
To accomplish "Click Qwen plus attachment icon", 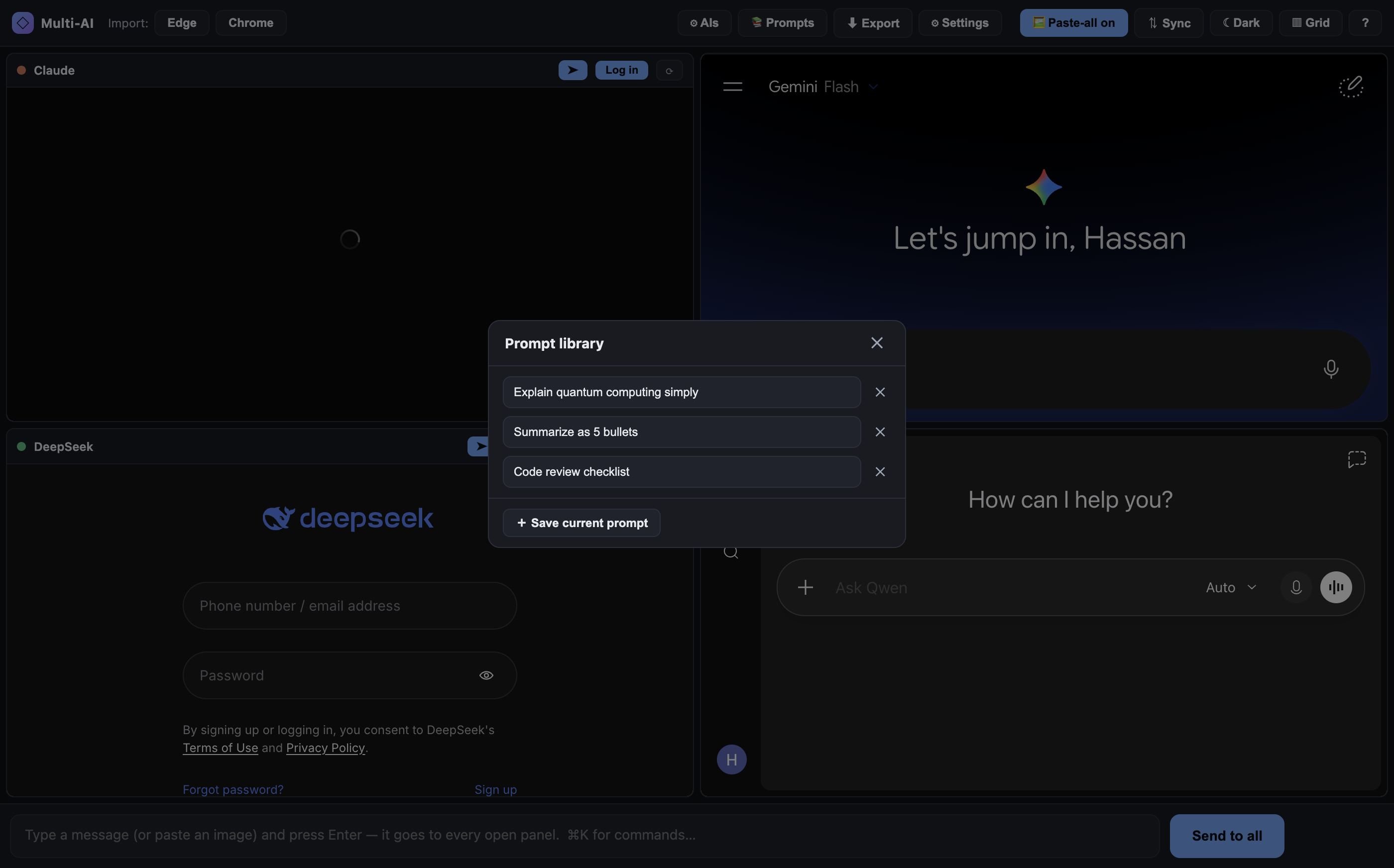I will [x=805, y=587].
